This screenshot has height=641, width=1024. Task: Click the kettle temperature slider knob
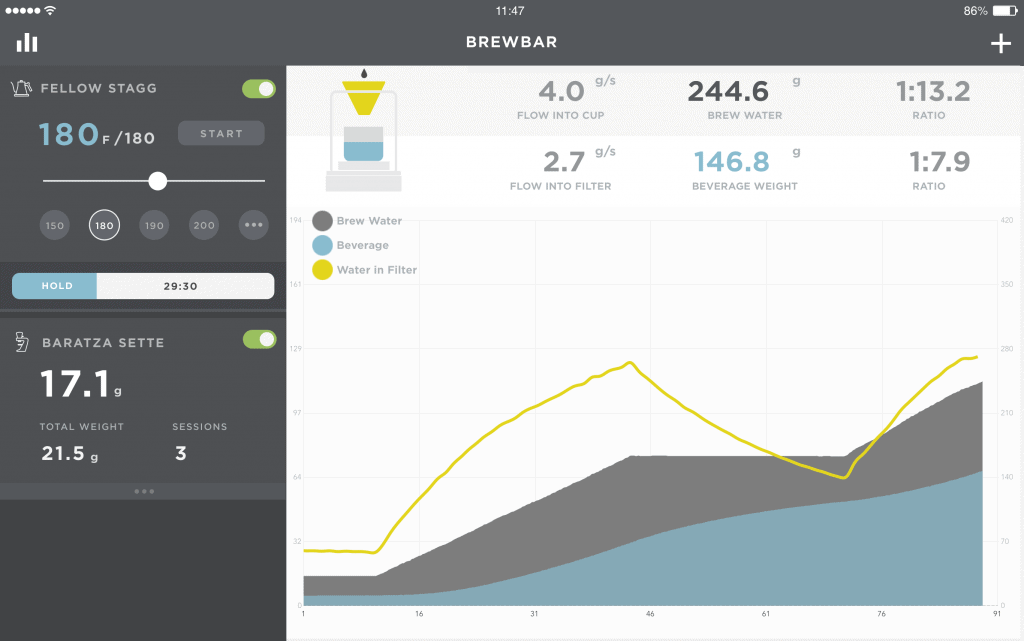[x=157, y=181]
